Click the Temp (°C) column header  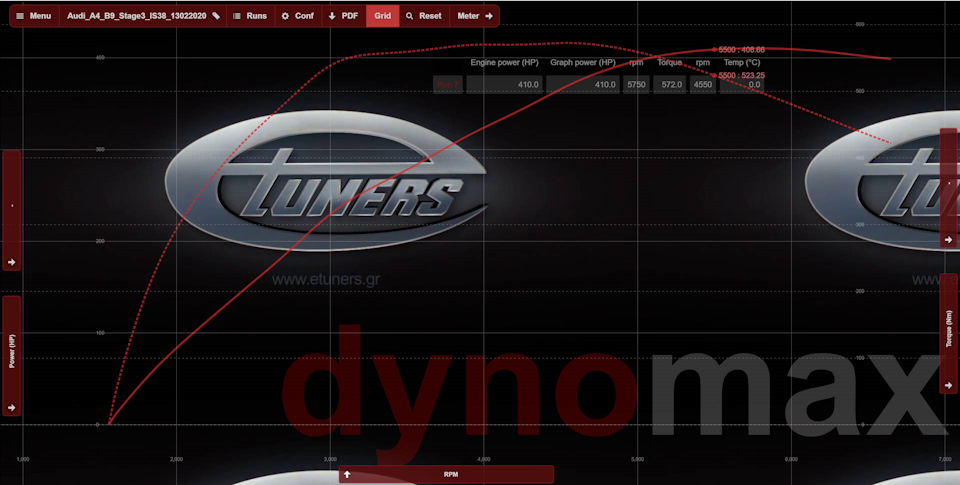click(x=741, y=62)
